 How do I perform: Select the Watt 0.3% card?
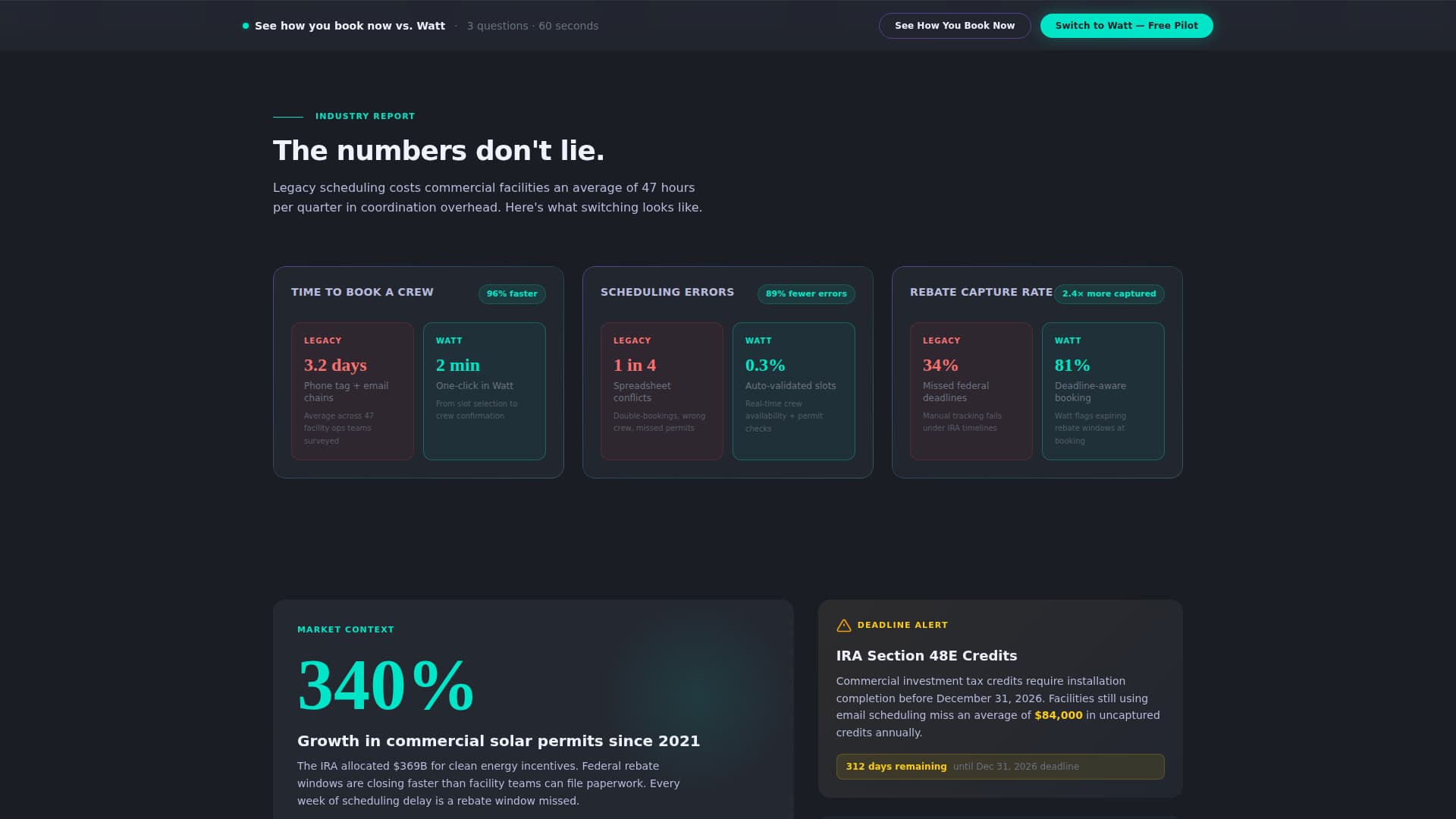click(794, 391)
